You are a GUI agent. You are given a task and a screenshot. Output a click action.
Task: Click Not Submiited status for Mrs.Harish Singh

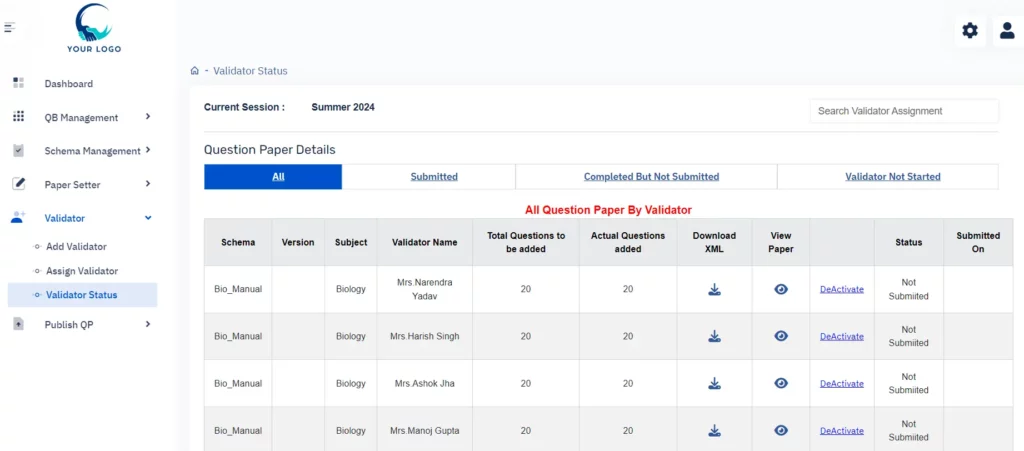908,336
